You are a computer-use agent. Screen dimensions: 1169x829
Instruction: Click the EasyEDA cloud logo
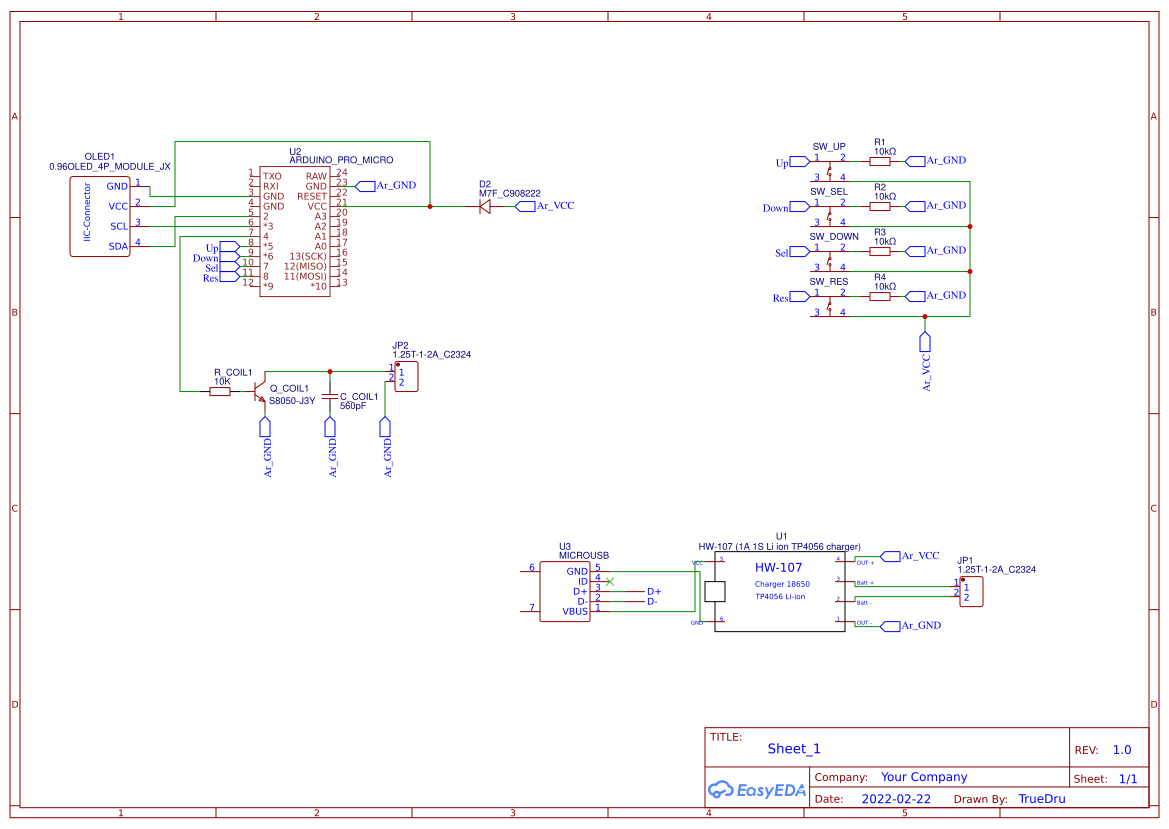[x=755, y=790]
